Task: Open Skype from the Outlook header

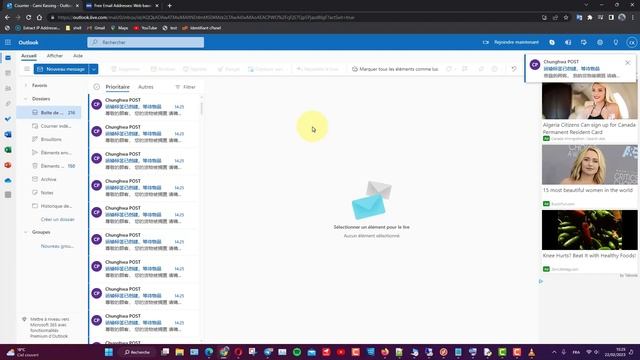Action: coord(552,42)
